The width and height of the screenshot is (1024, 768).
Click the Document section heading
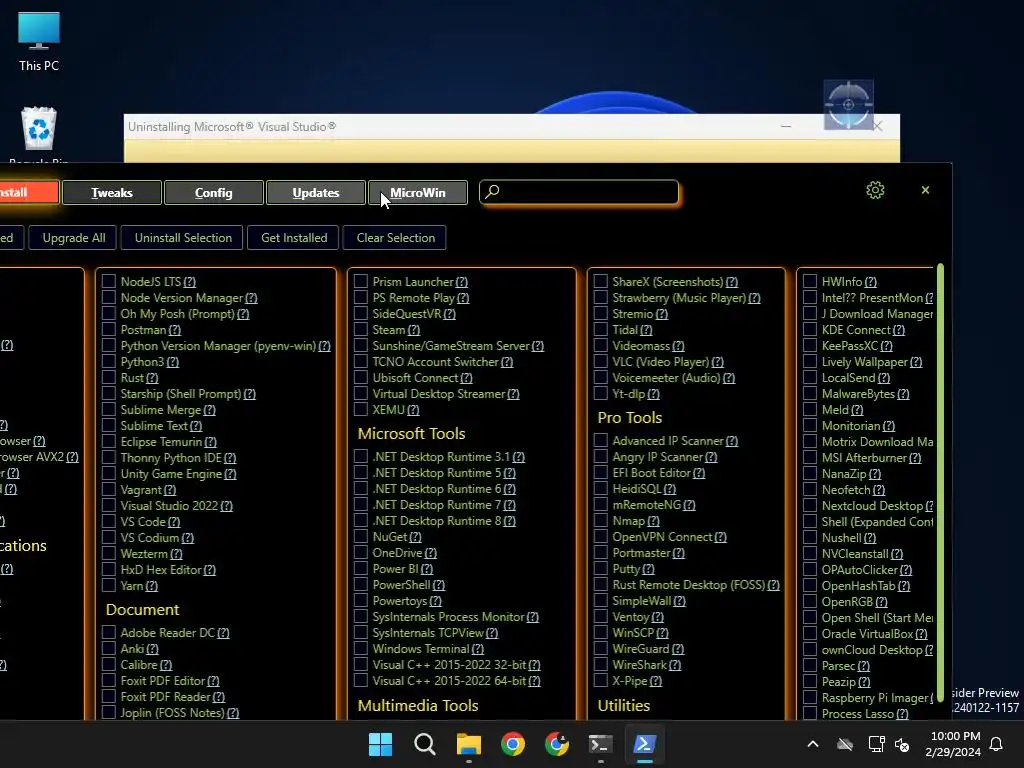click(142, 609)
